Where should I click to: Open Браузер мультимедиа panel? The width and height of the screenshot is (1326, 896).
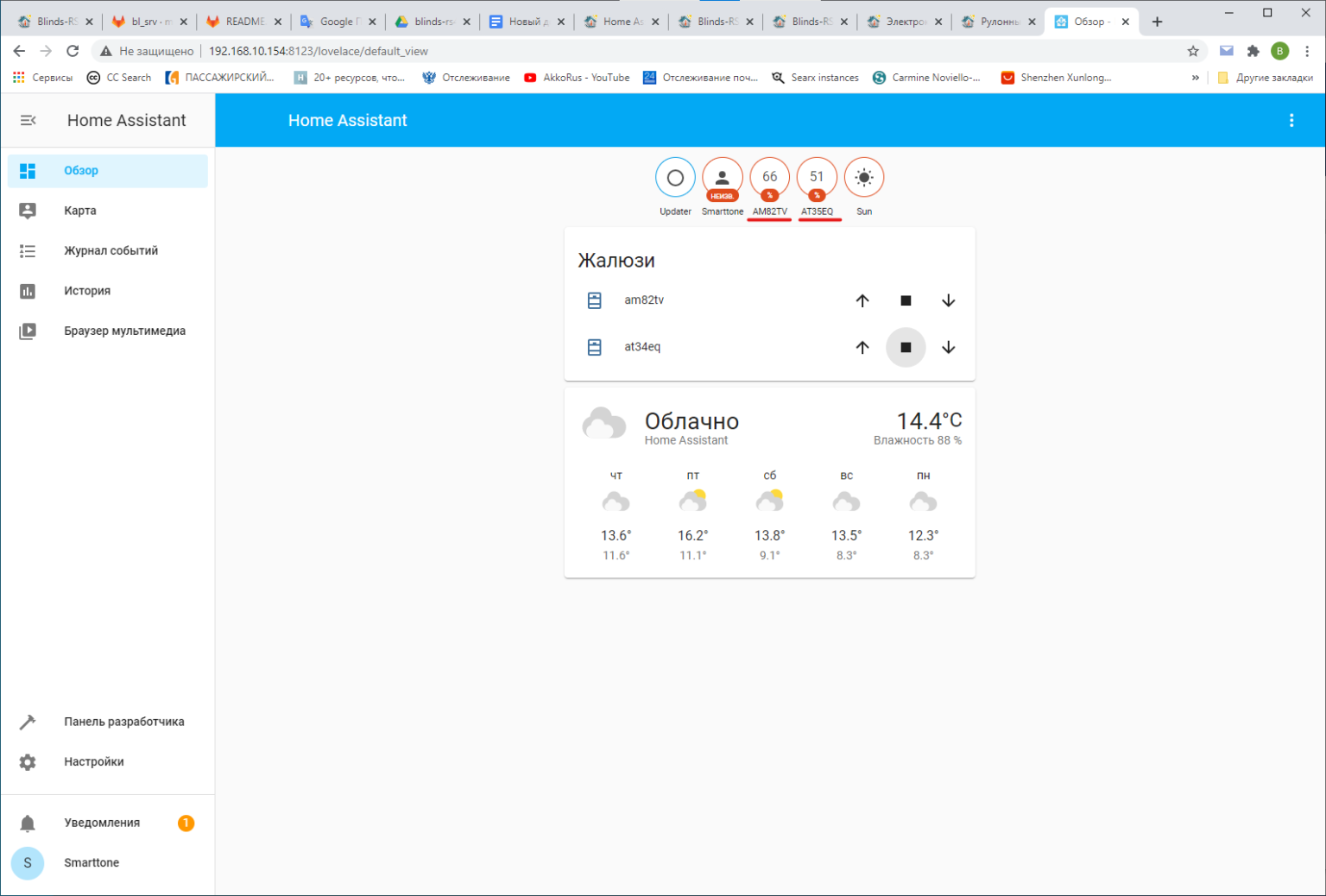tap(108, 331)
